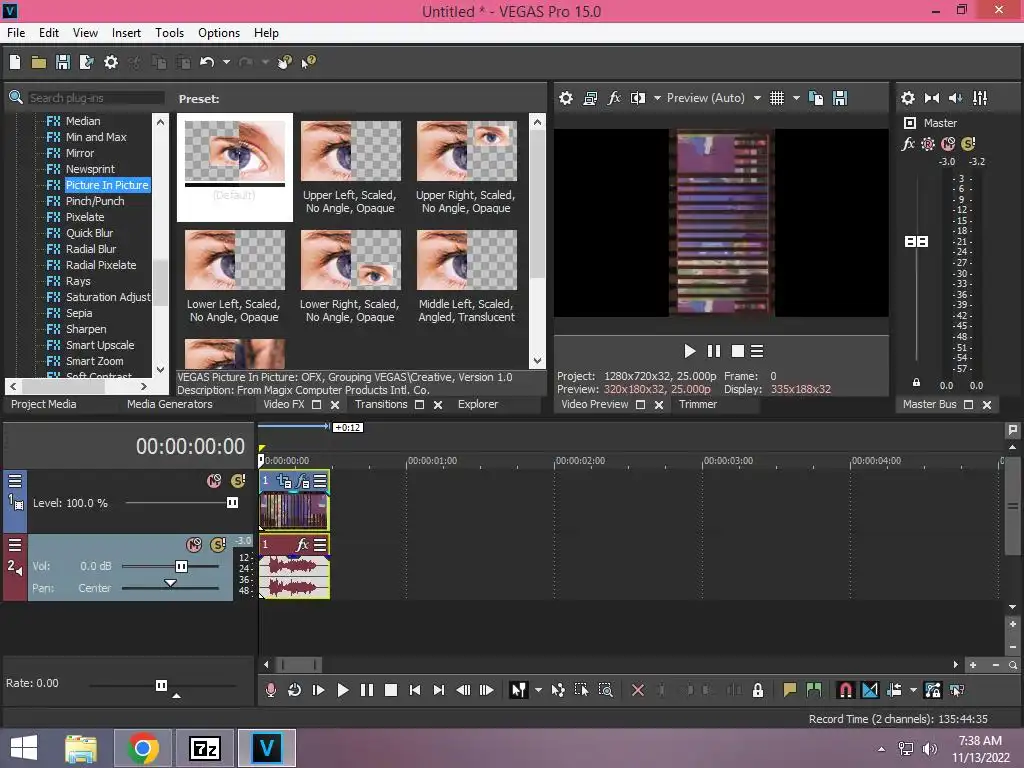This screenshot has height=768, width=1024.
Task: Adjust audio track Vol slider
Action: click(x=182, y=566)
